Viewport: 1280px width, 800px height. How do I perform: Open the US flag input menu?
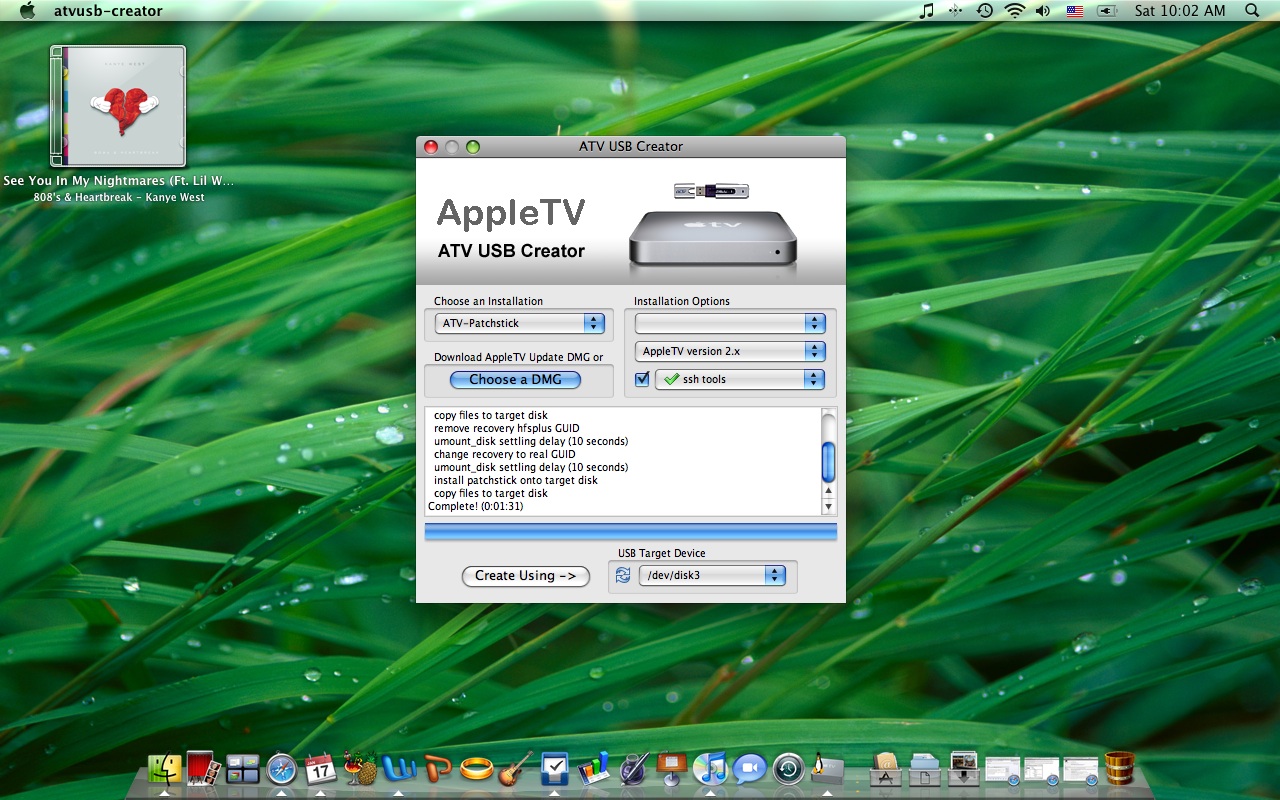click(x=1075, y=10)
